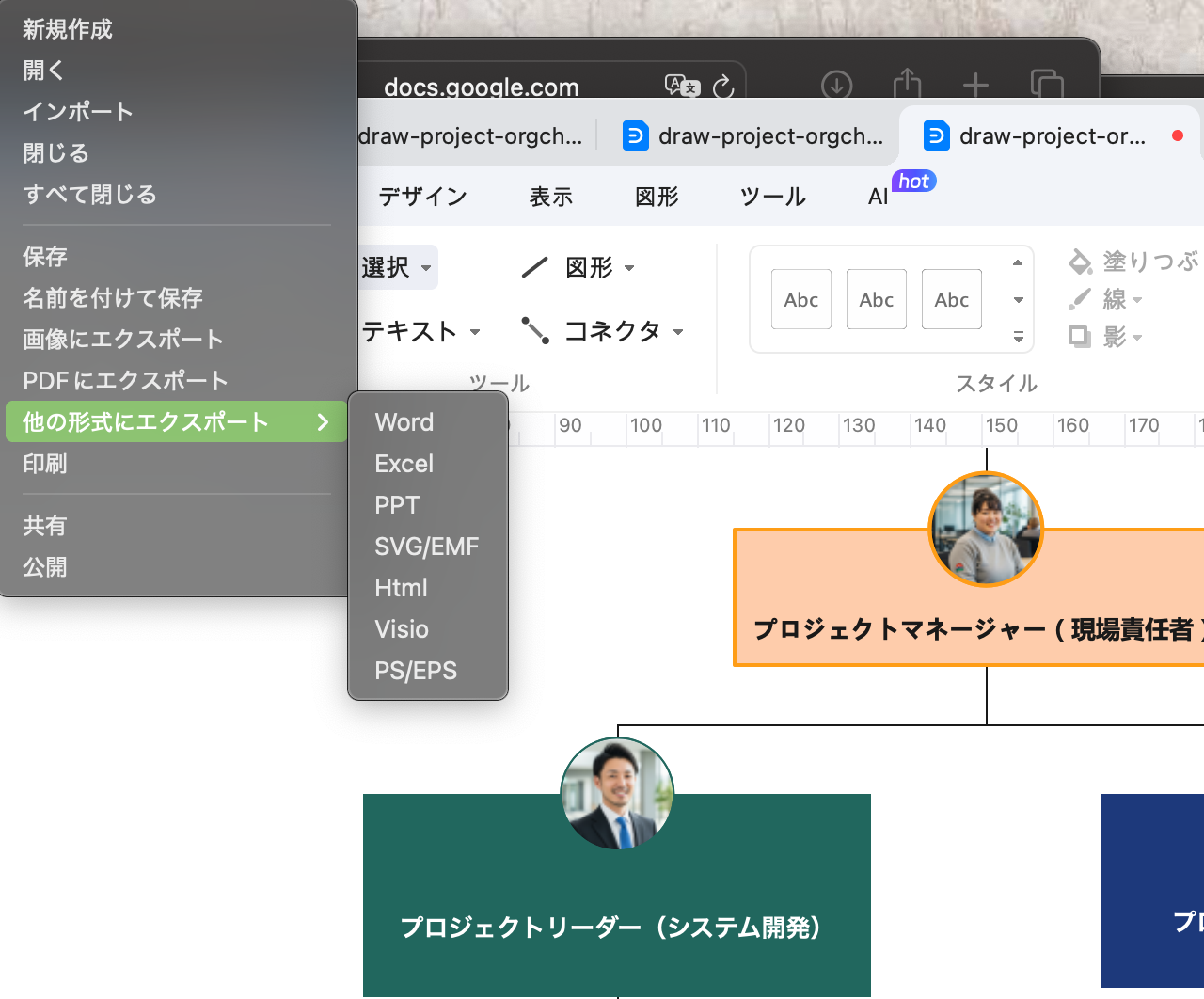Screen dimensions: 1204x999
Task: Open the テキスト tool dropdown
Action: coord(474,331)
